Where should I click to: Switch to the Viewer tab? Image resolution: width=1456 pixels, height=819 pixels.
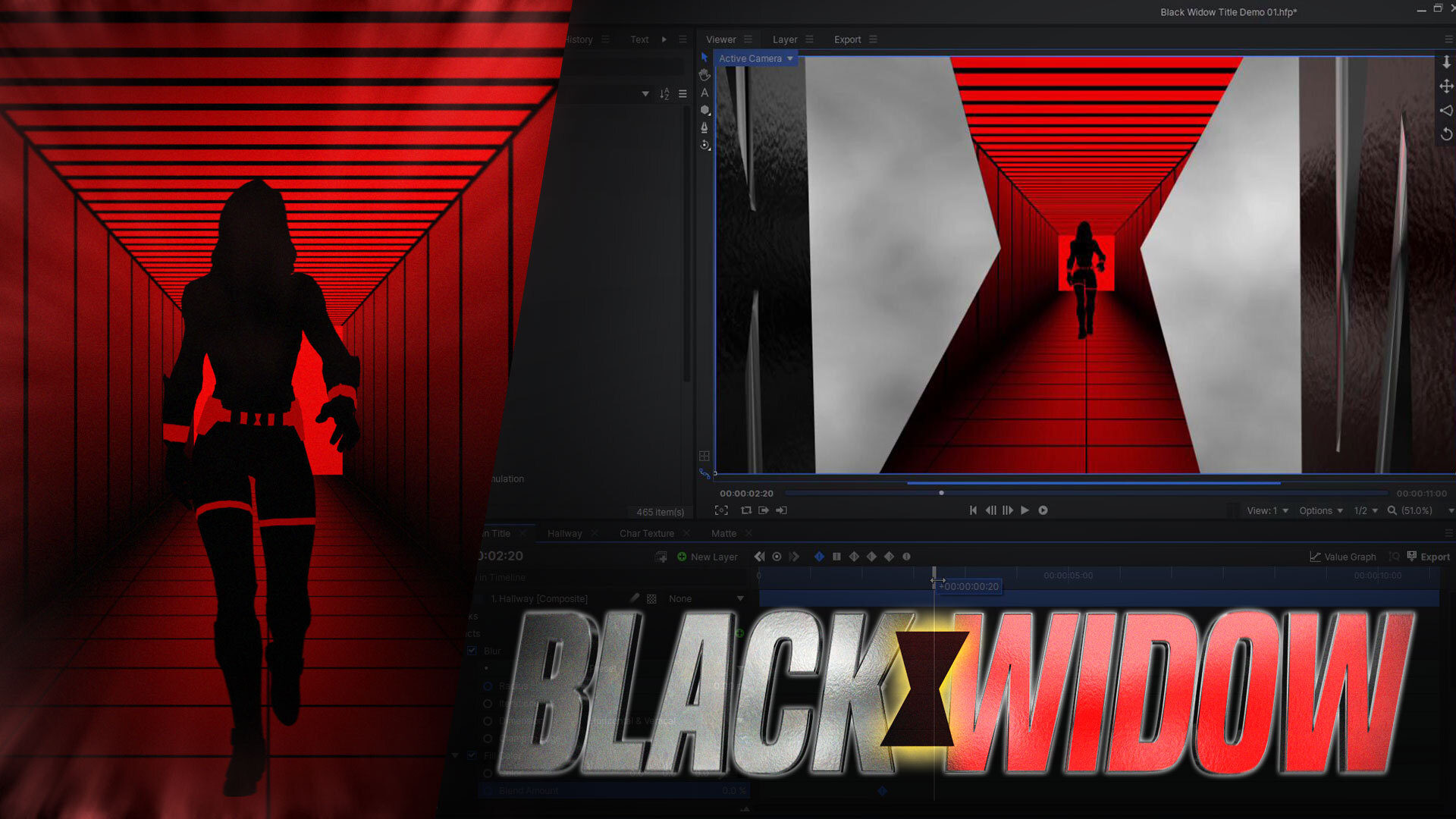[x=720, y=39]
